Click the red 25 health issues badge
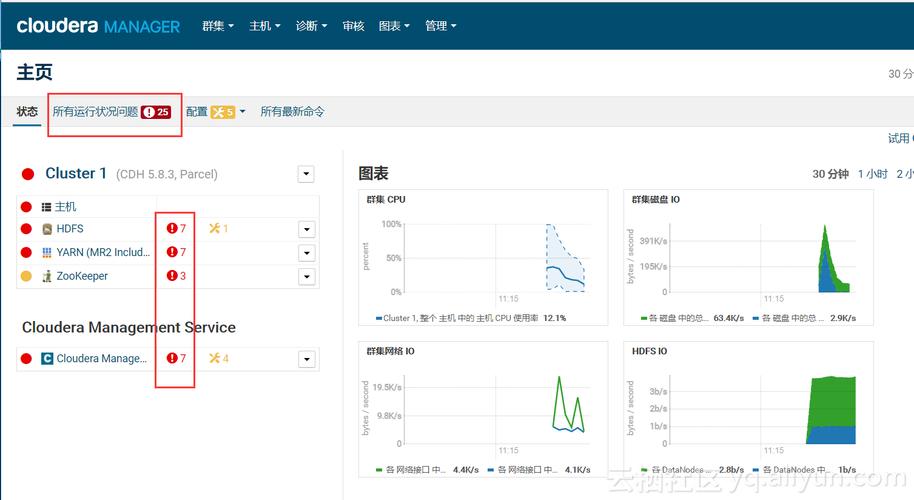This screenshot has width=914, height=500. tap(156, 112)
